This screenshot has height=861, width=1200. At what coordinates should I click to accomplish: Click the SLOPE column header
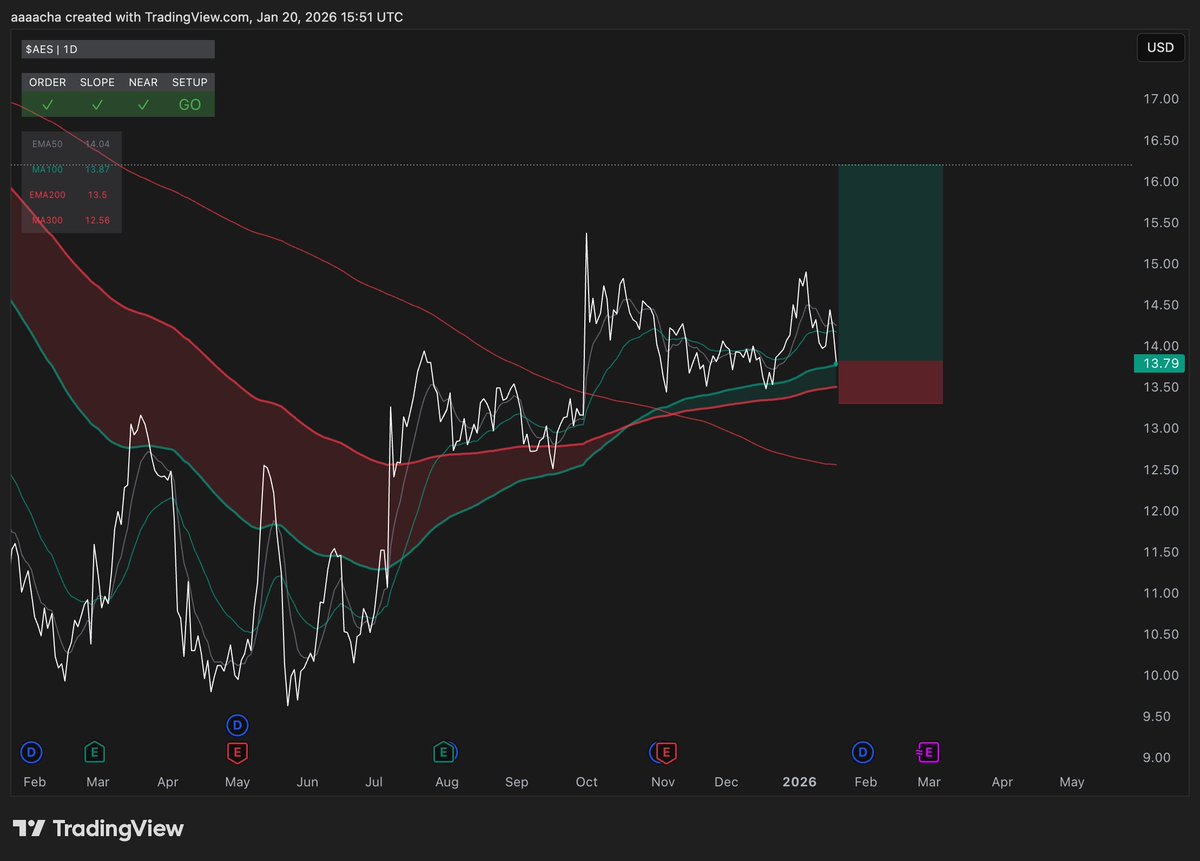[97, 82]
